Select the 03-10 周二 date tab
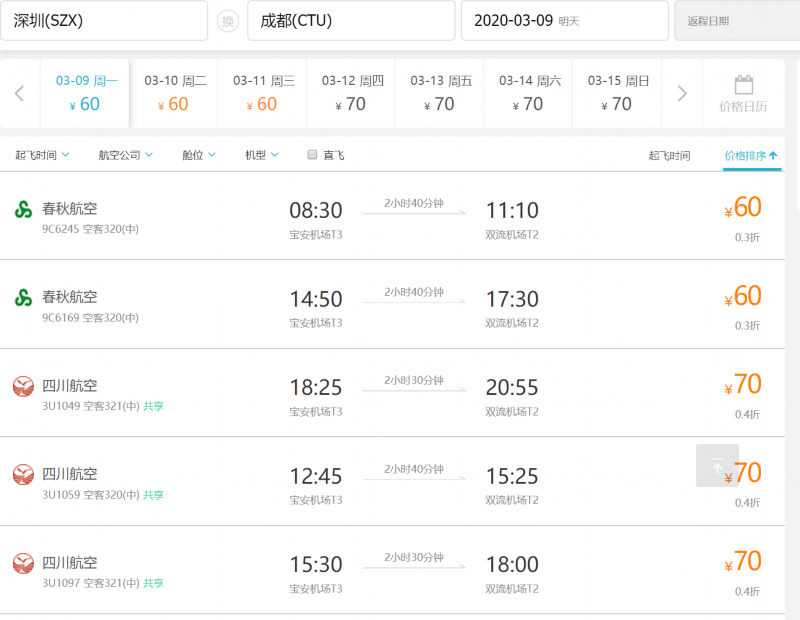The image size is (800, 620). click(x=175, y=93)
